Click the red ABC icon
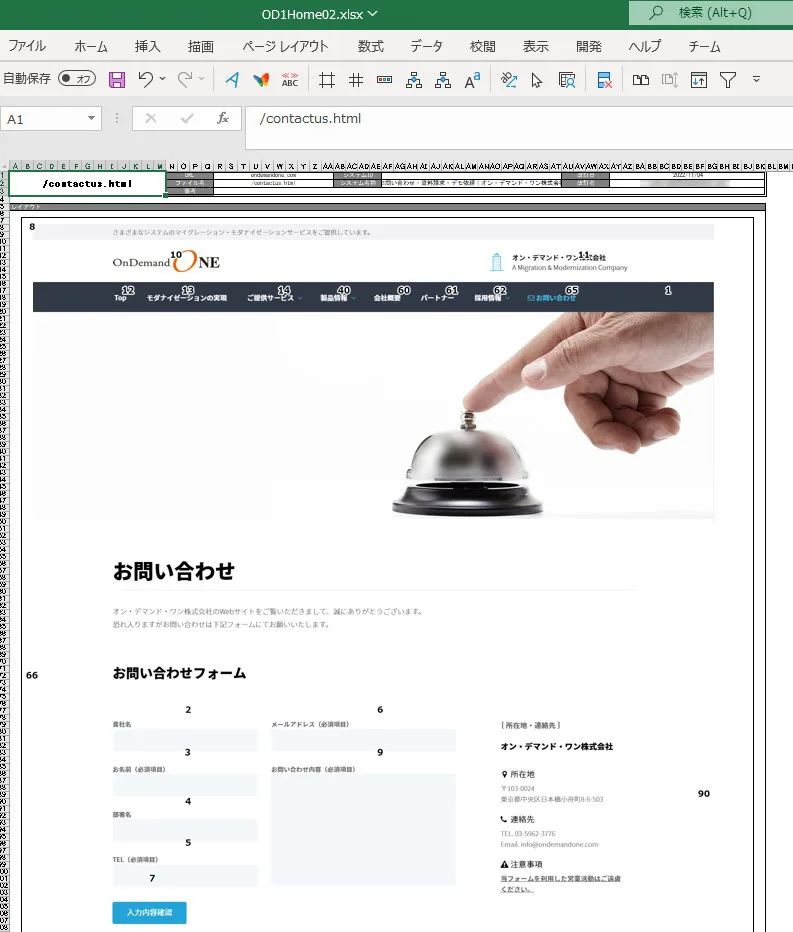The image size is (793, 932). tap(290, 80)
